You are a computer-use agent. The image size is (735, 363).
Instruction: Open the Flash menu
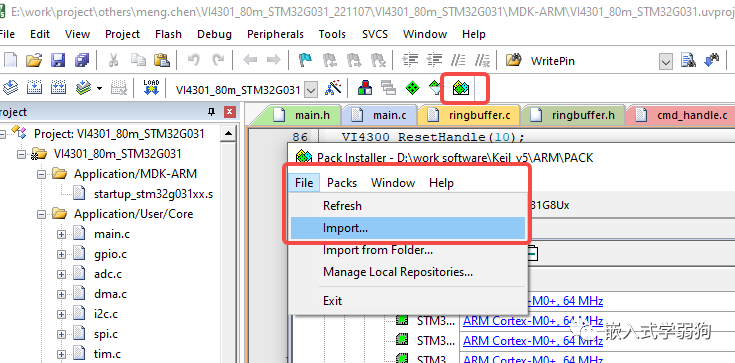pyautogui.click(x=168, y=34)
